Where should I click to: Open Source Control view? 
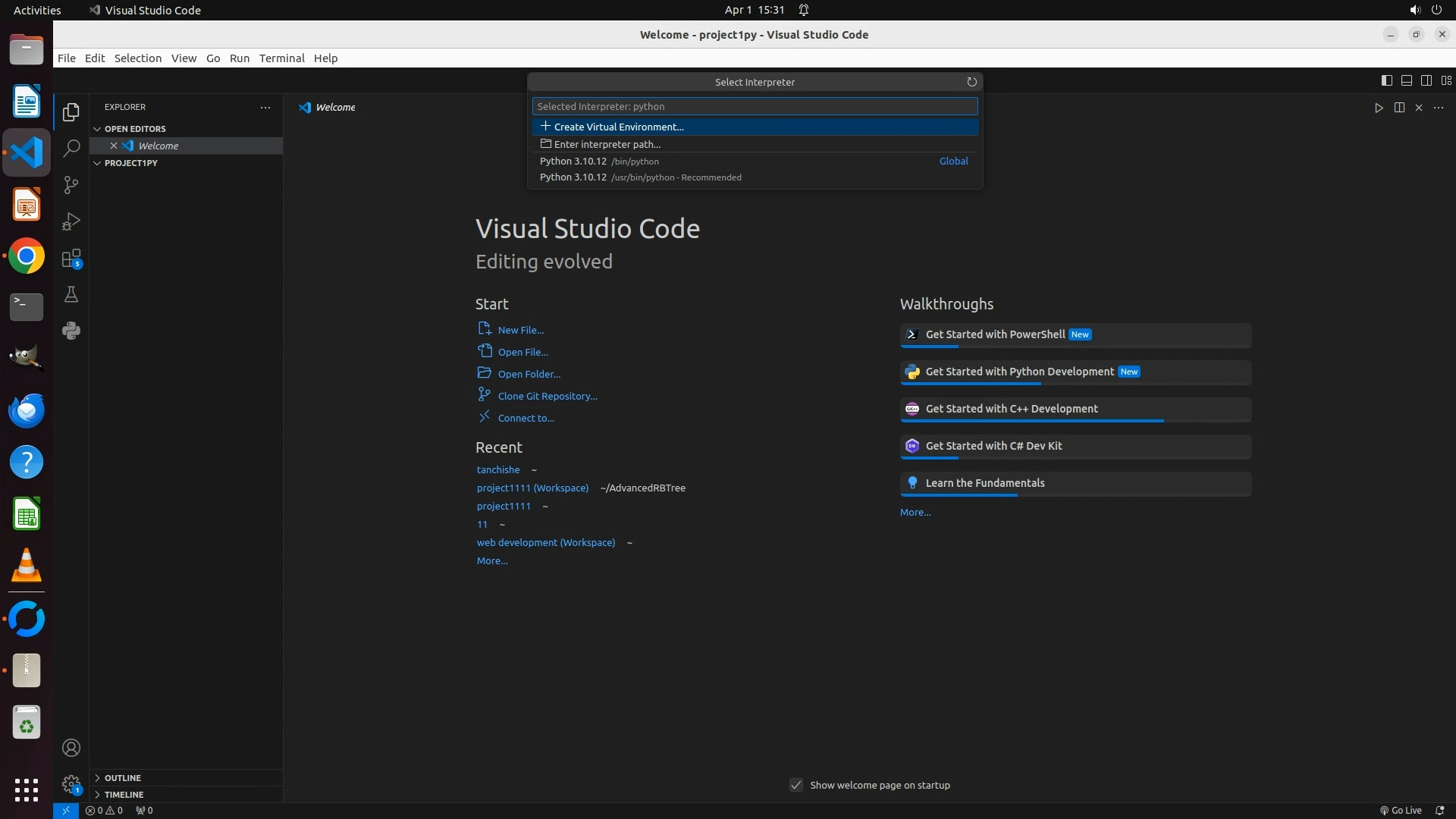coord(71,185)
